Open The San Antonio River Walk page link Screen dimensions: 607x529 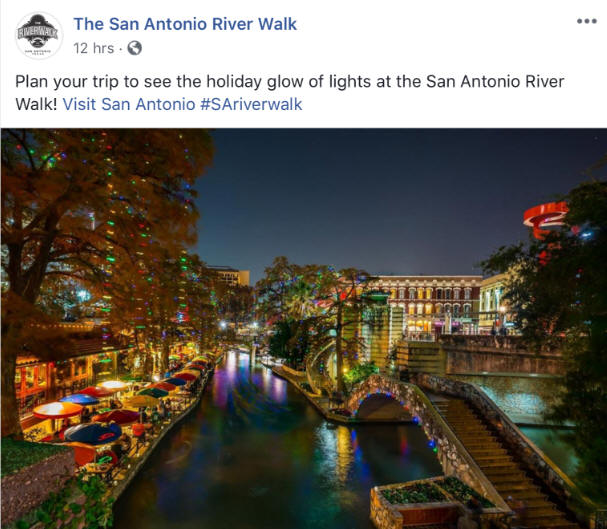pos(185,24)
